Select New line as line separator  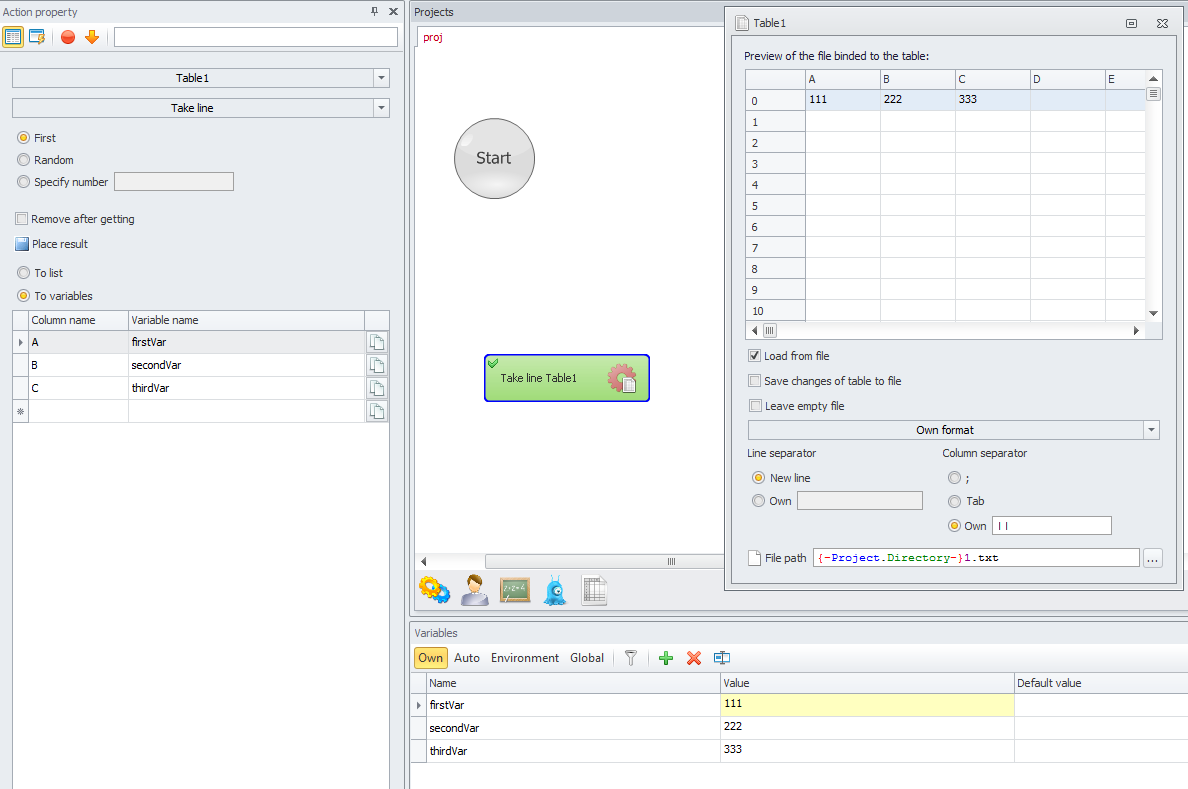(x=758, y=477)
